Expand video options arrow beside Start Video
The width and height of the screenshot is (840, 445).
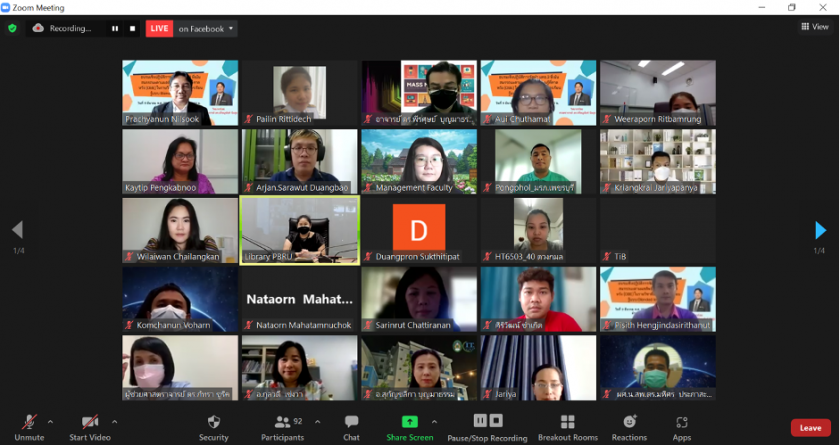pyautogui.click(x=114, y=421)
